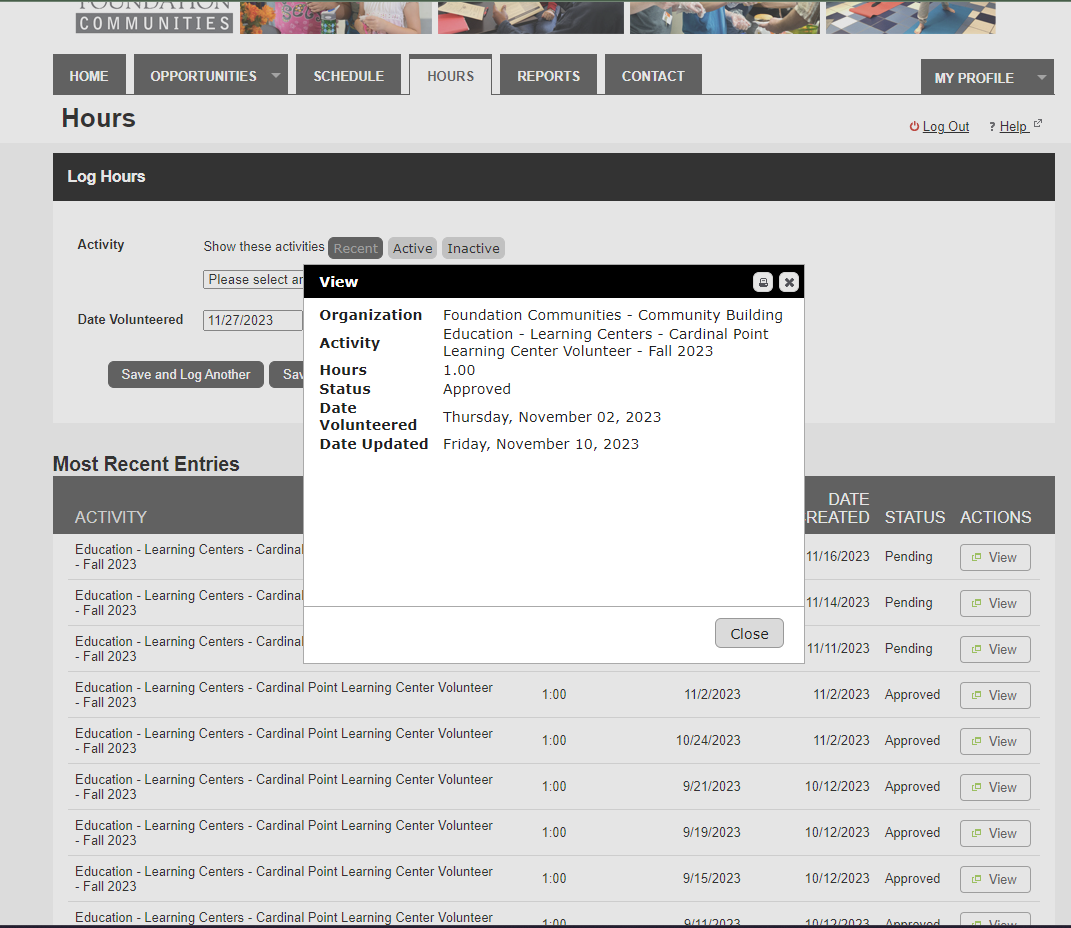Click the 'Approved' status value in dialog
Screen dimensions: 1071x928
pos(477,389)
